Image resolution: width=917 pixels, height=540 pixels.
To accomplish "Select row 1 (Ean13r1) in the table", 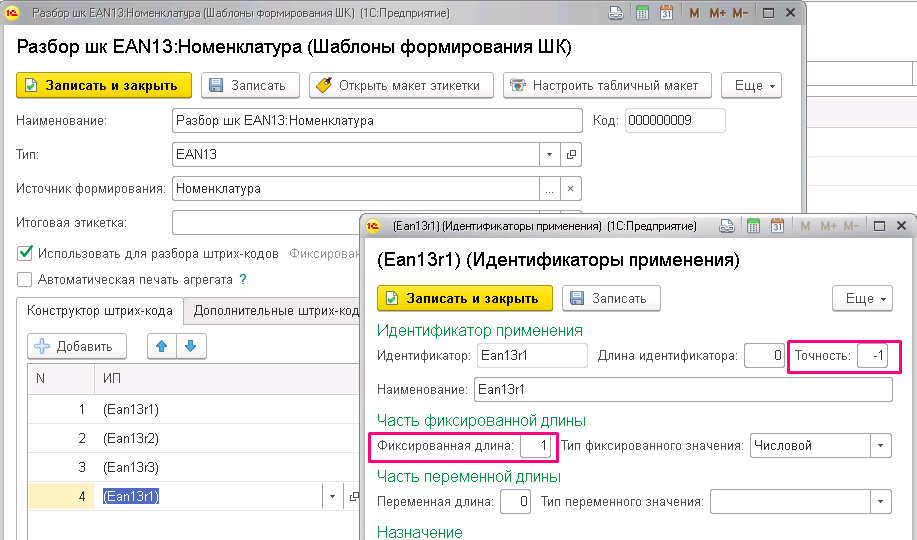I will 194,410.
